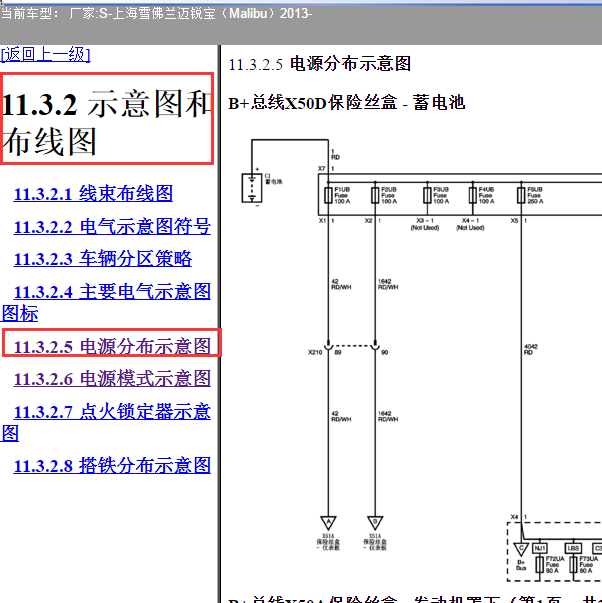This screenshot has width=602, height=603.
Task: Click the F1UB 100 A fuse symbol
Action: tap(328, 195)
